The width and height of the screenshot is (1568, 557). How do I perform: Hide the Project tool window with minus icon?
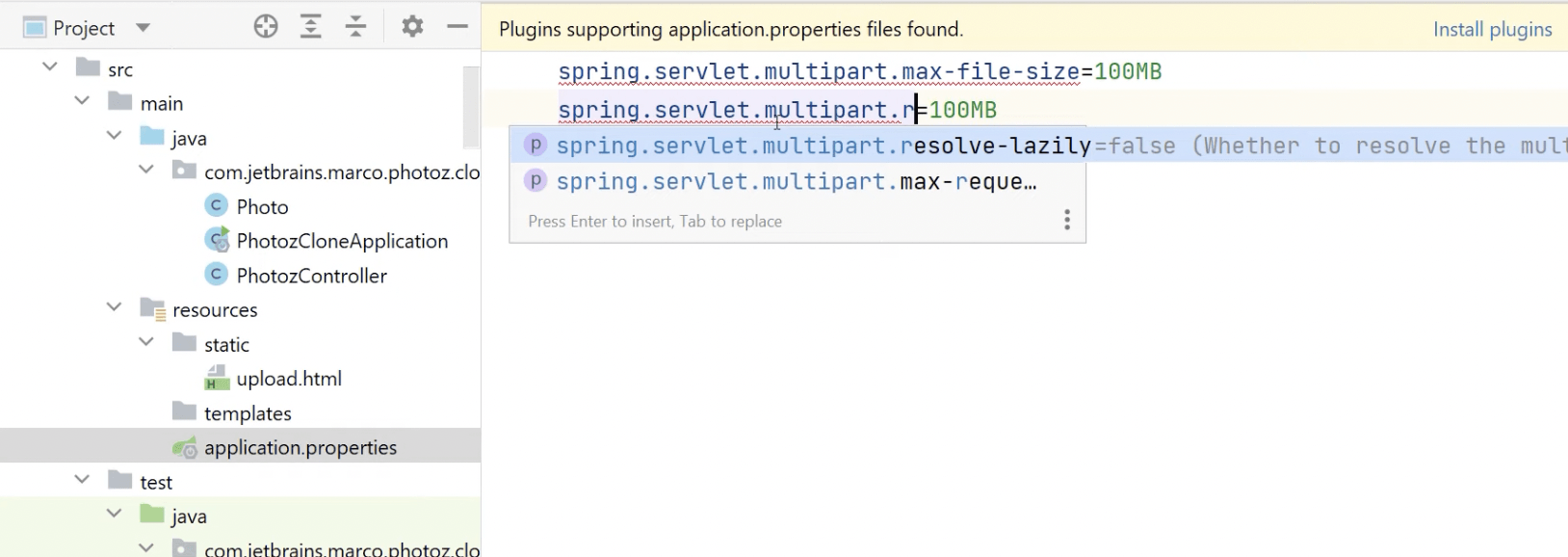(457, 27)
